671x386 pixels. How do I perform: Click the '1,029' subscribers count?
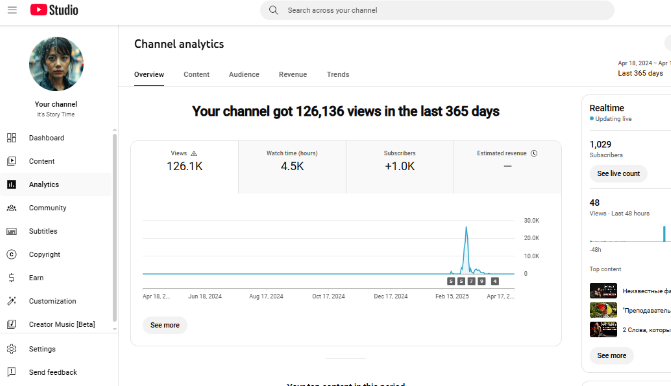pyautogui.click(x=600, y=145)
